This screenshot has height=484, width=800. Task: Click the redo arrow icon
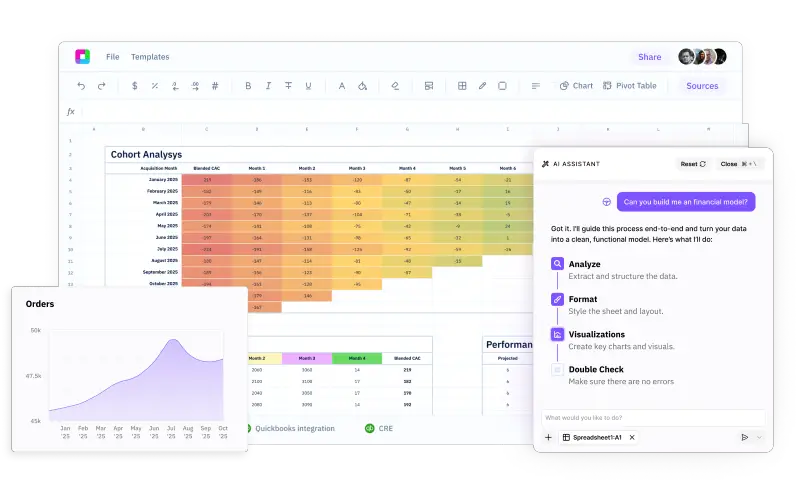pos(101,86)
